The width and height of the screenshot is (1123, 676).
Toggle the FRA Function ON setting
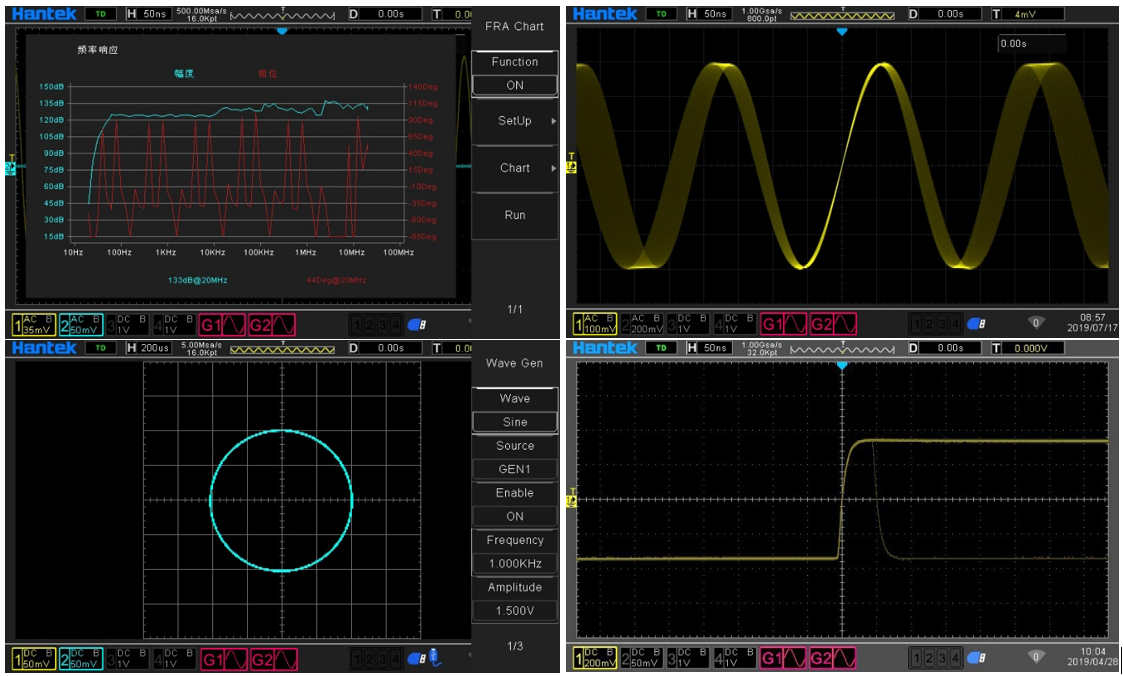tap(514, 85)
